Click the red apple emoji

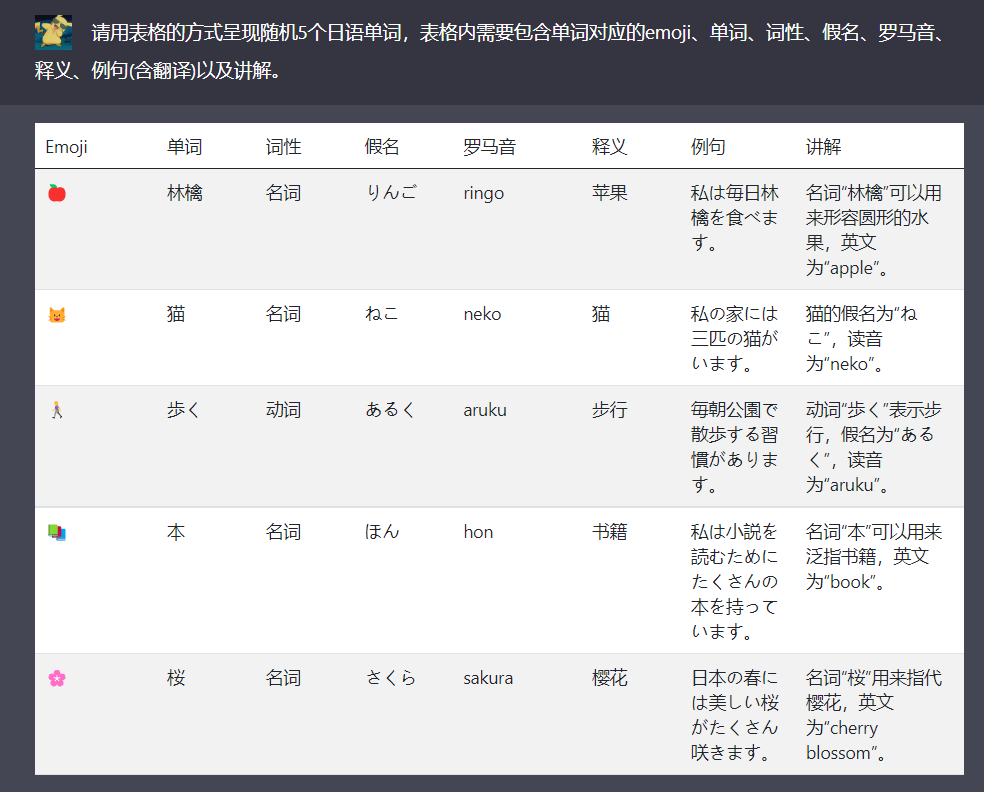click(57, 193)
